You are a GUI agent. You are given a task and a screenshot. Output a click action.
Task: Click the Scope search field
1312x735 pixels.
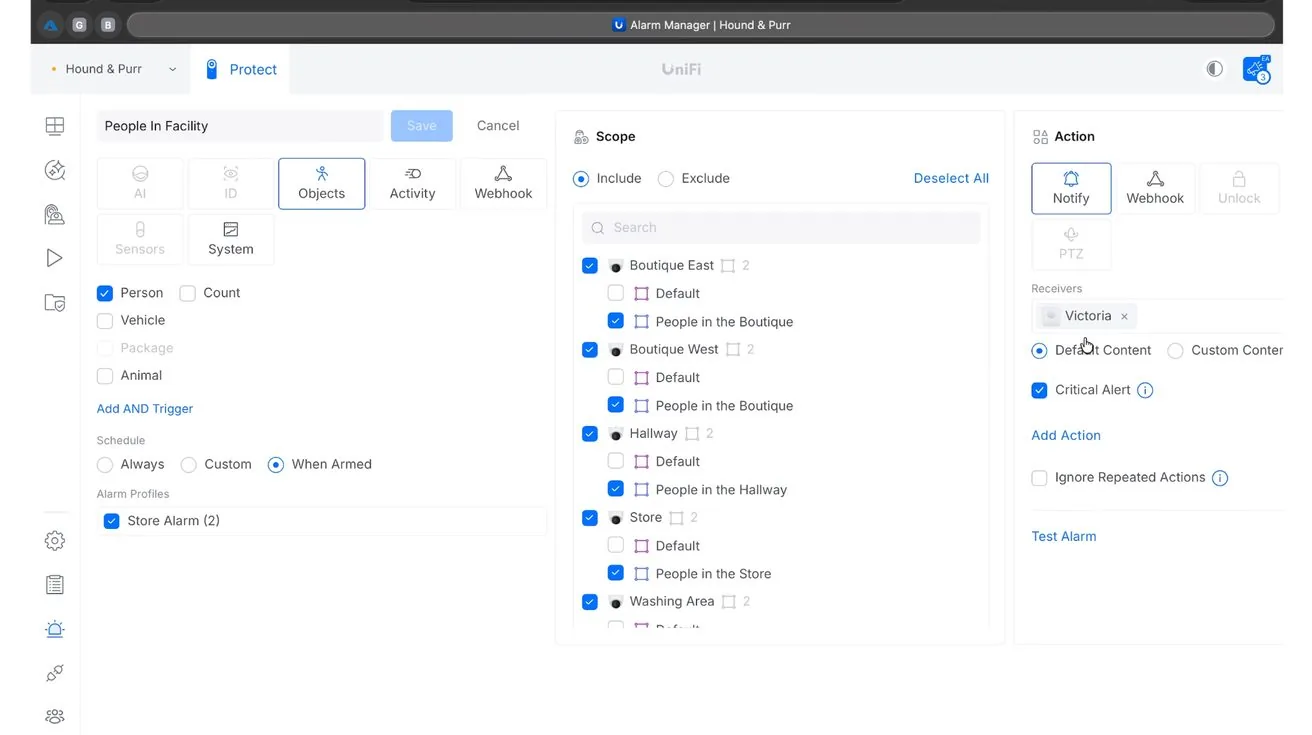(x=781, y=228)
